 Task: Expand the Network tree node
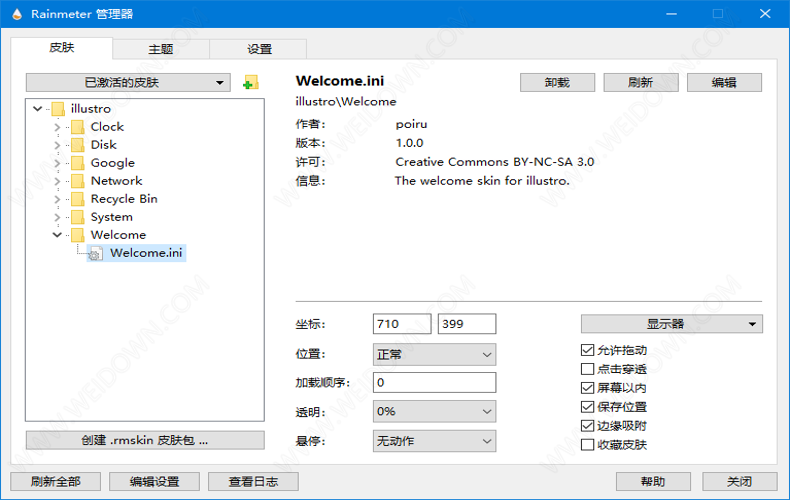(x=57, y=181)
